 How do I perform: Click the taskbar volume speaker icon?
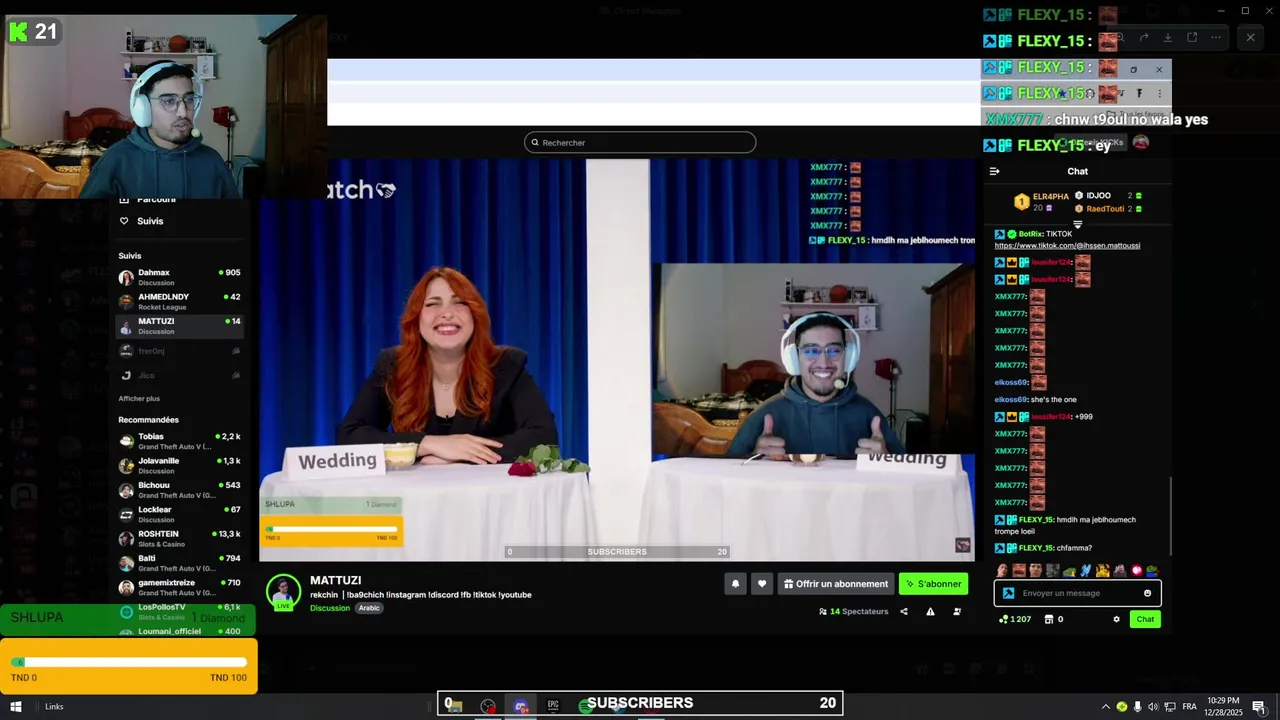(x=1153, y=707)
